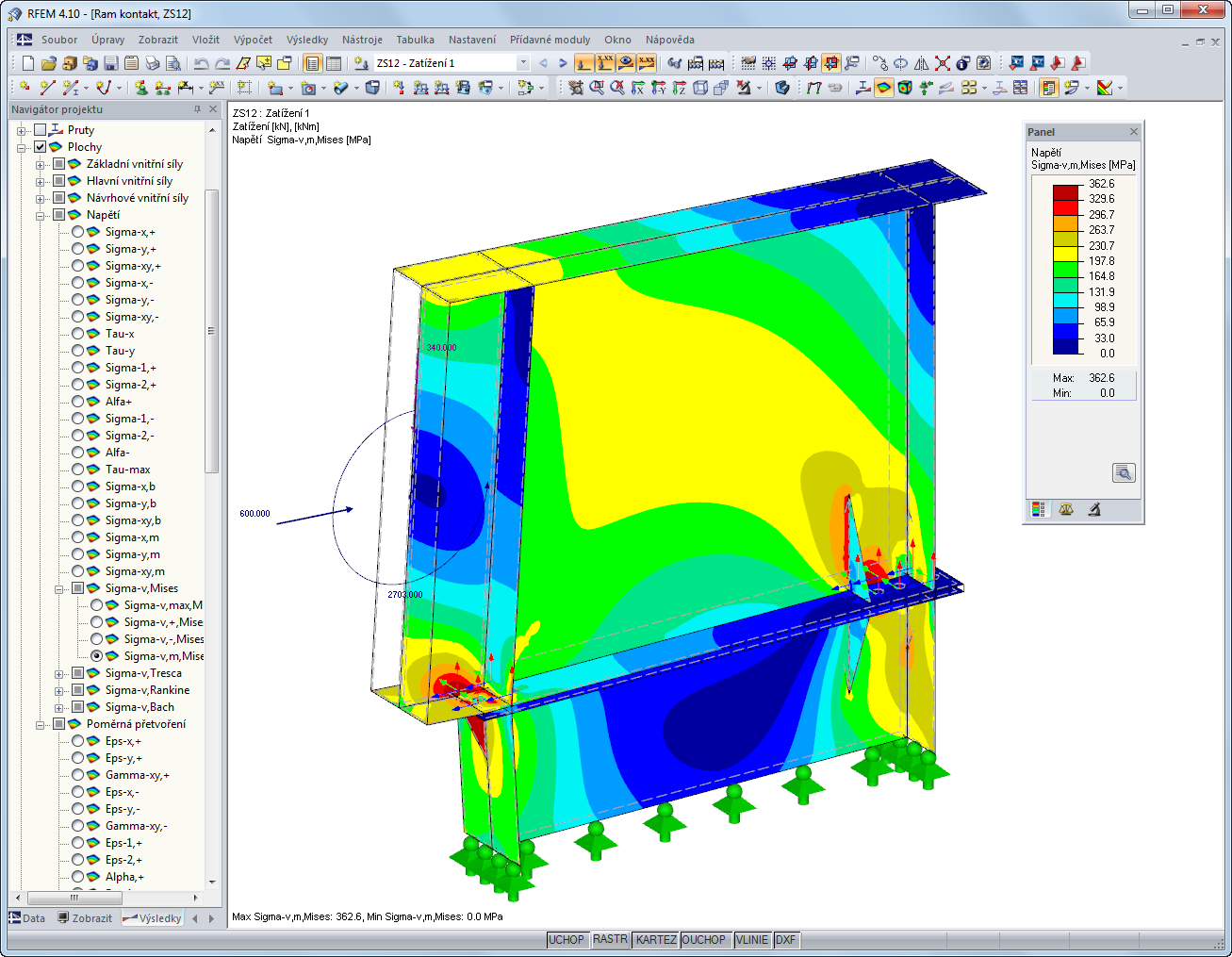Enable the Pruty checkbox
1232x957 pixels.
pyautogui.click(x=41, y=129)
